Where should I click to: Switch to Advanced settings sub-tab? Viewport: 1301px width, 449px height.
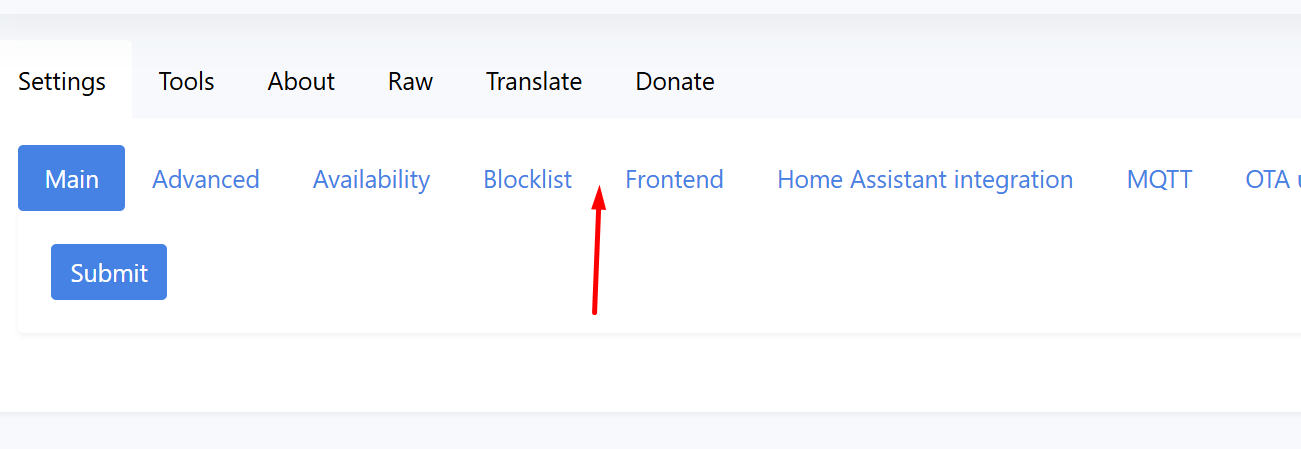tap(205, 179)
